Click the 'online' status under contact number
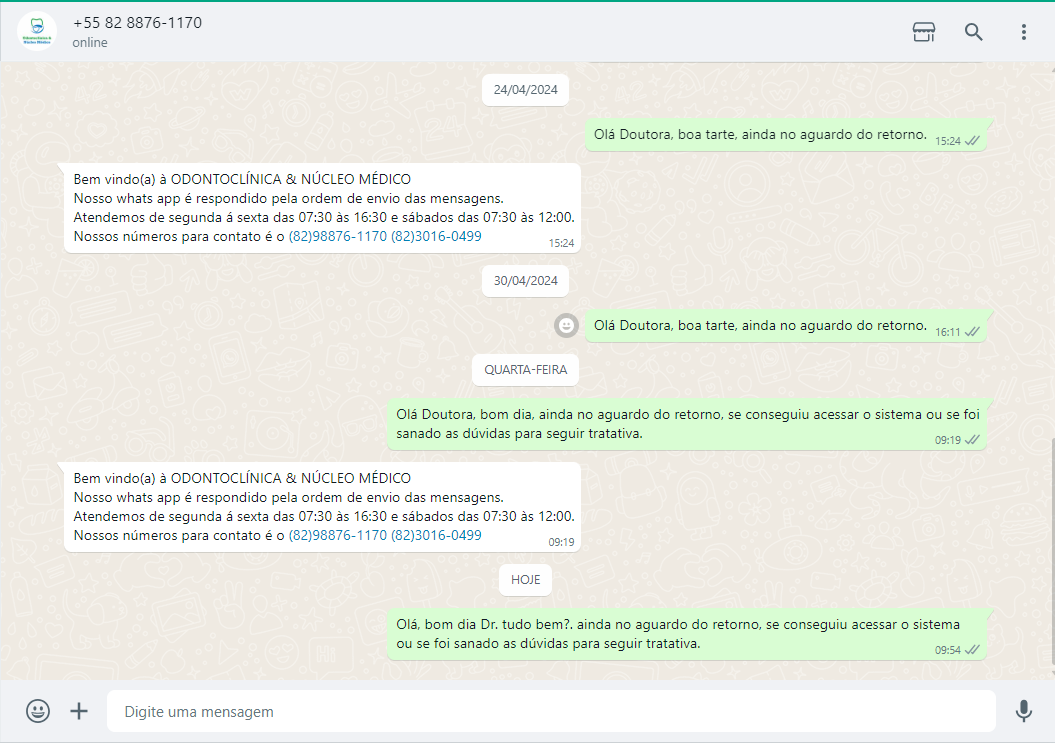 tap(90, 42)
